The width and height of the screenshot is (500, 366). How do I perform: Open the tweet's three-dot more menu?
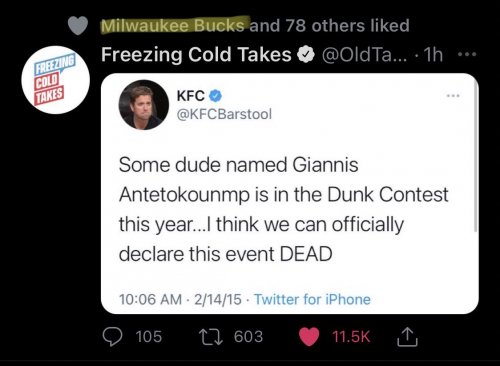467,54
